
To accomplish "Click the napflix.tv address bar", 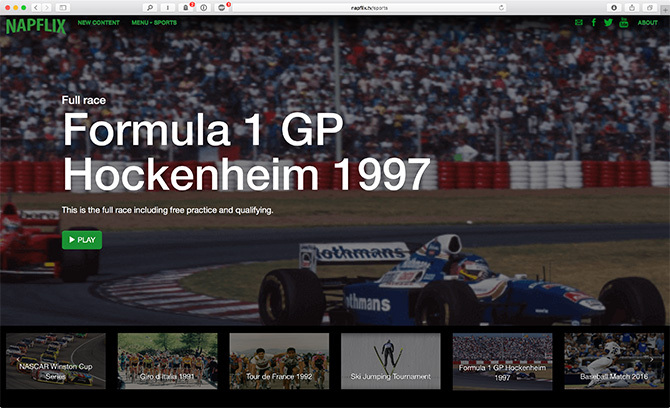I will tap(369, 8).
